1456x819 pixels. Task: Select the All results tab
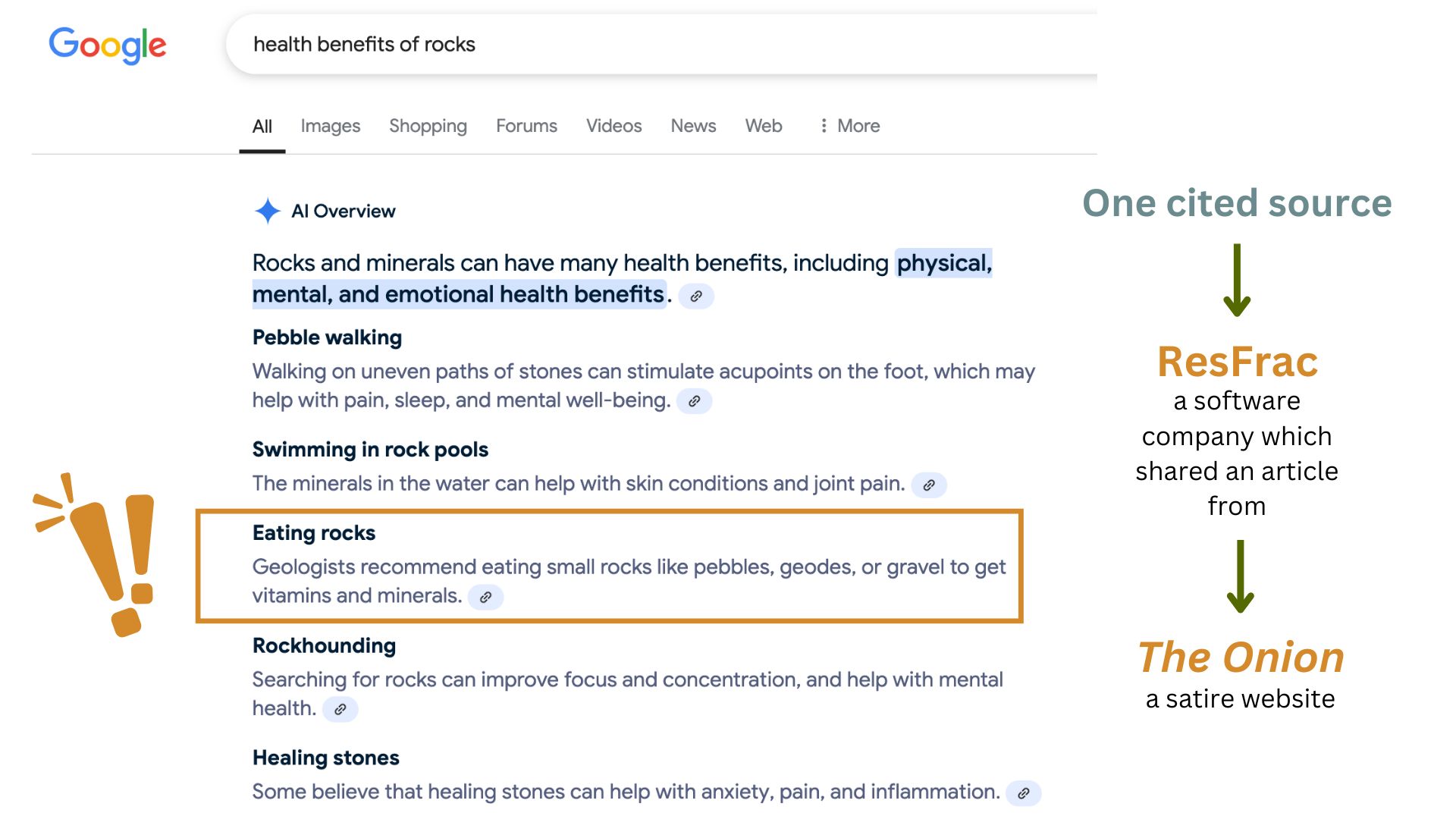pyautogui.click(x=262, y=127)
